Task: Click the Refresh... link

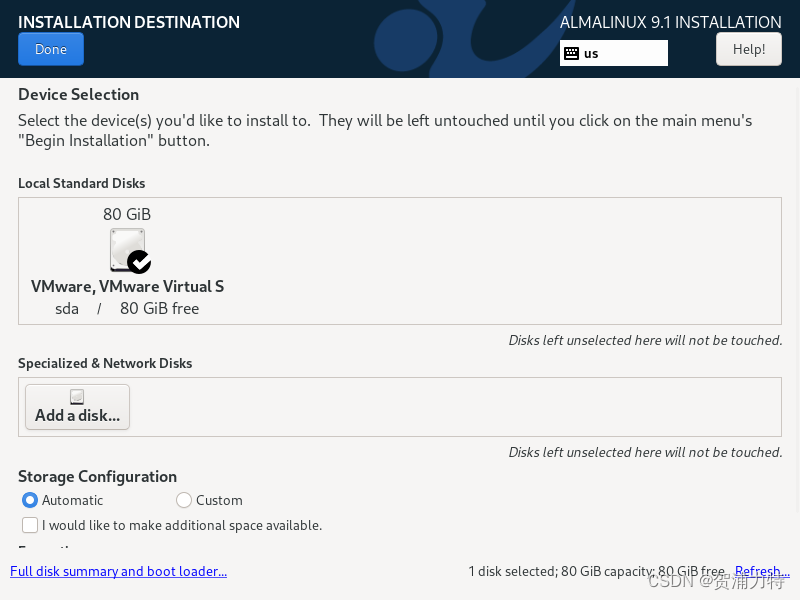Action: [x=762, y=571]
